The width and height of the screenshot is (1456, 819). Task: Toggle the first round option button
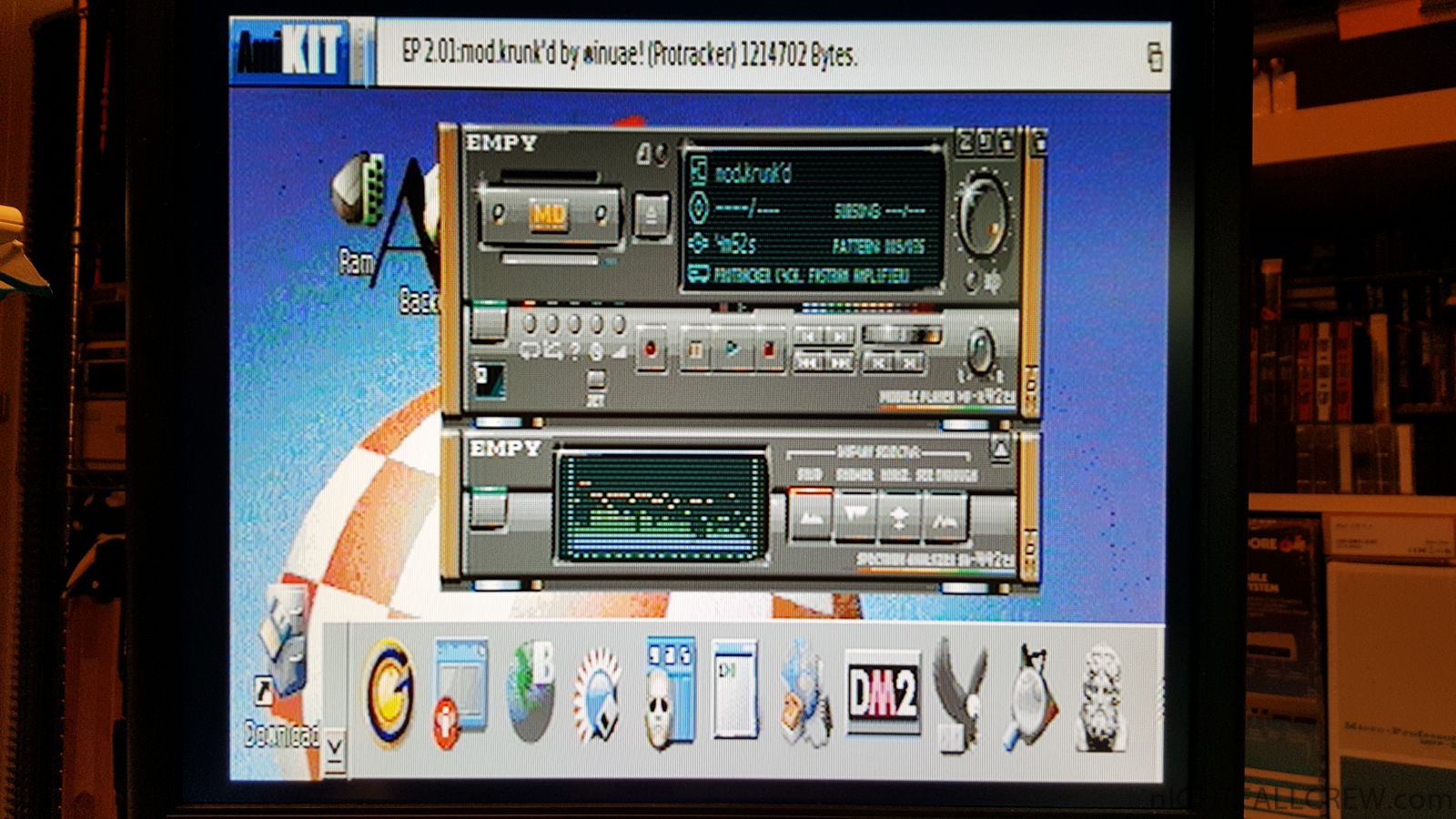coord(531,324)
